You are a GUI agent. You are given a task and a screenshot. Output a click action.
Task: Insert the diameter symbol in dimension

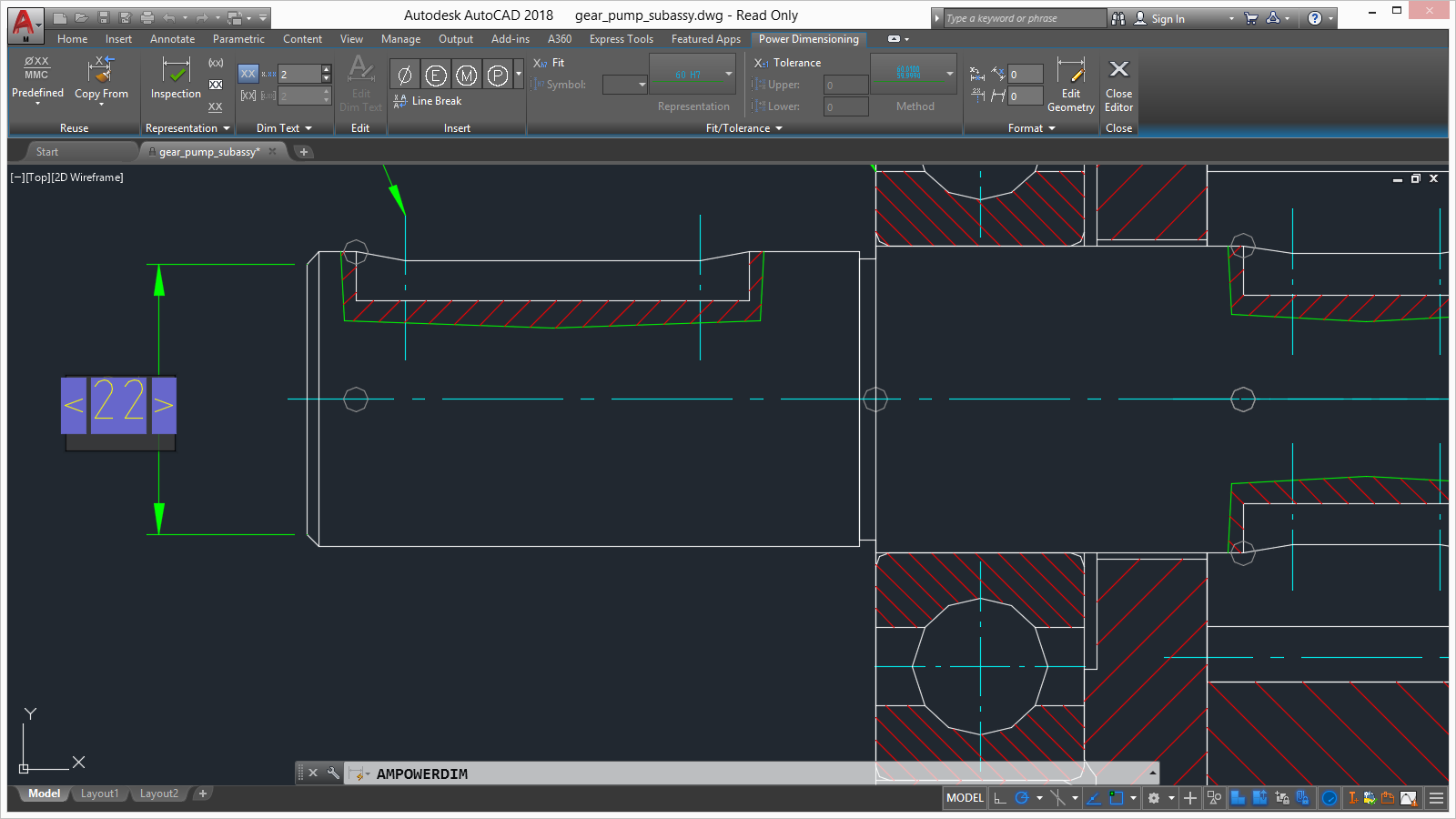[x=405, y=76]
